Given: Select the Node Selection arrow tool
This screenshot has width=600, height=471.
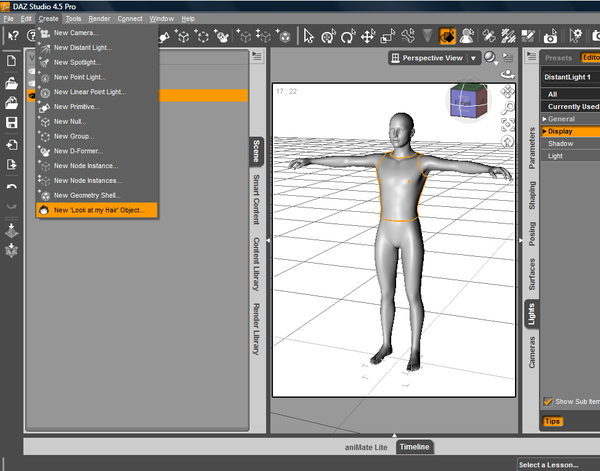Looking at the screenshot, I should (x=308, y=36).
